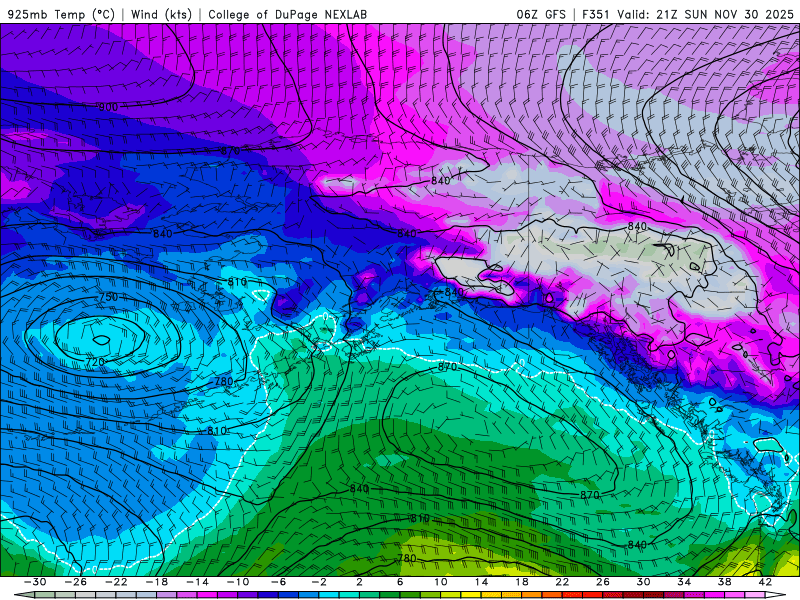Screen dimensions: 800x600
Task: Click the '6' colorbar tick label
Action: pos(400,582)
